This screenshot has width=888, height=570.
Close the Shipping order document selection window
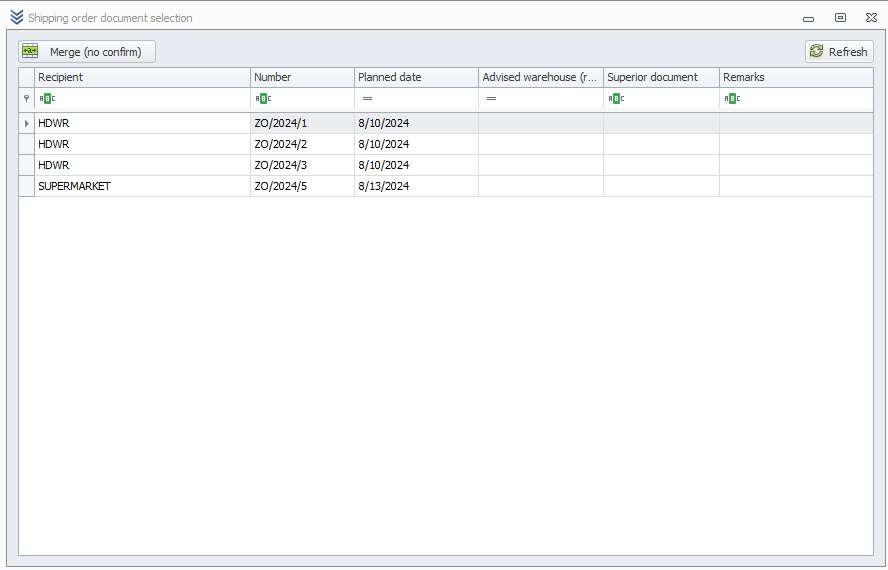click(x=872, y=18)
